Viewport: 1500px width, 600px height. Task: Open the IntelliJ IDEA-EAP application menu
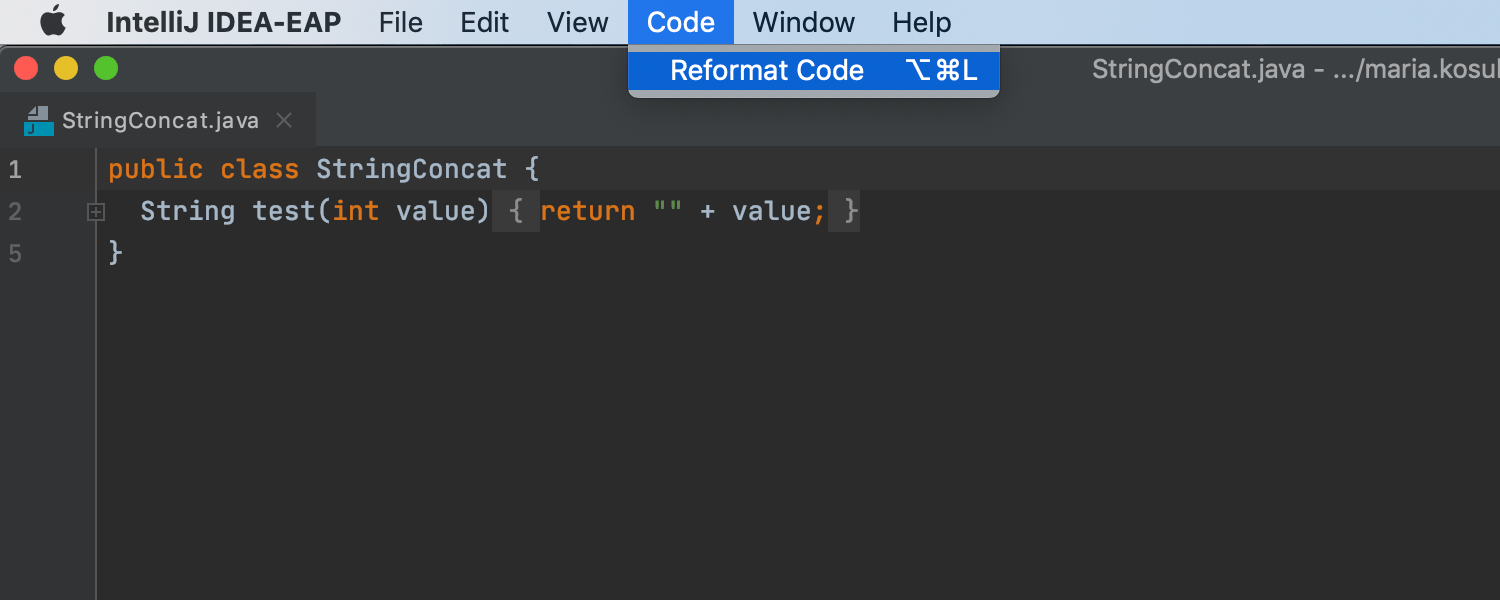pos(224,22)
